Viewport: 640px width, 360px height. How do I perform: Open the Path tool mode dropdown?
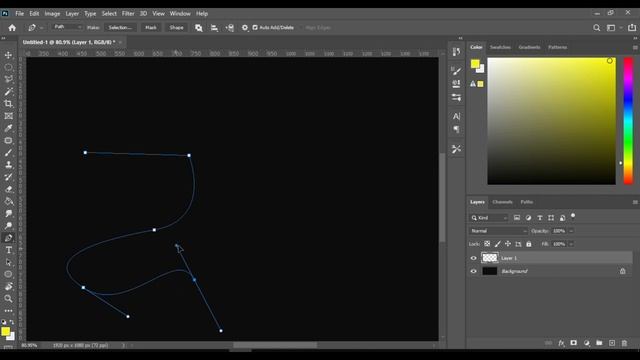click(67, 27)
